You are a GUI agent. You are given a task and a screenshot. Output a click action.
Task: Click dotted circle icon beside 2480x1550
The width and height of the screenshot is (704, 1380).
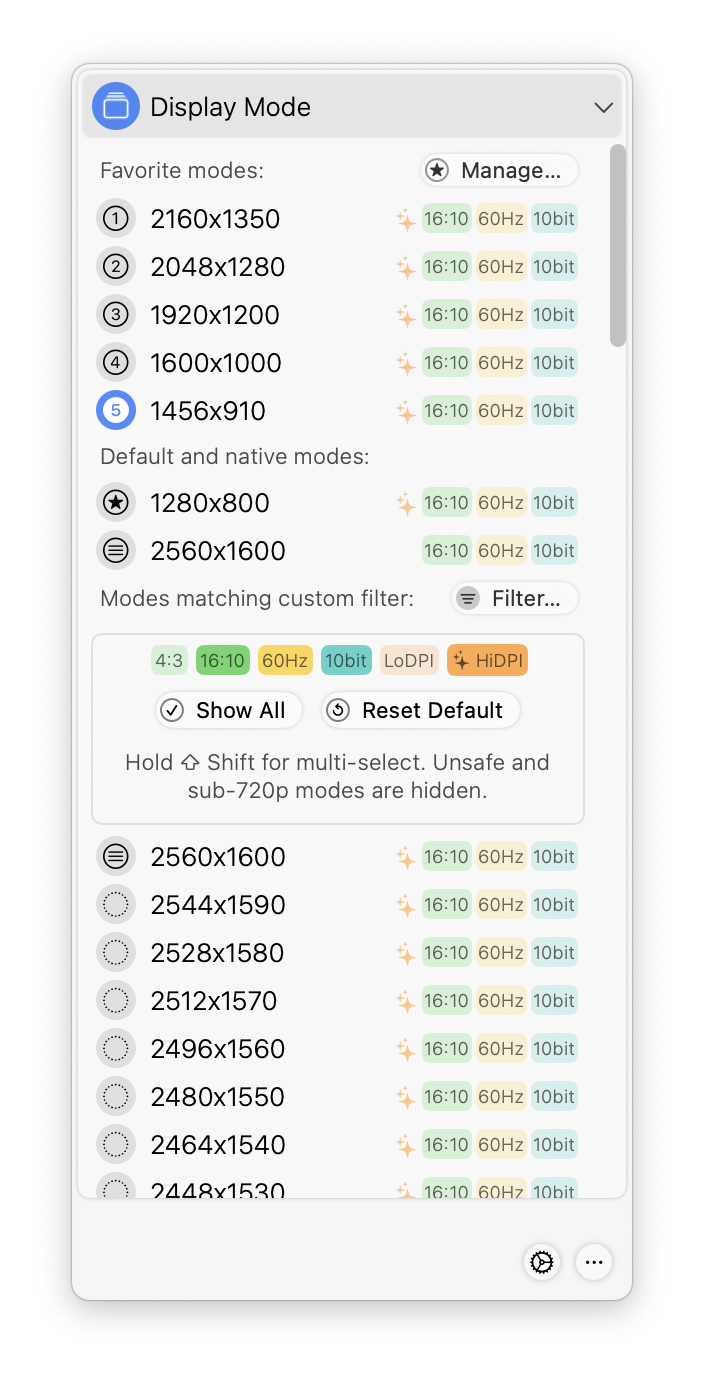point(116,1097)
